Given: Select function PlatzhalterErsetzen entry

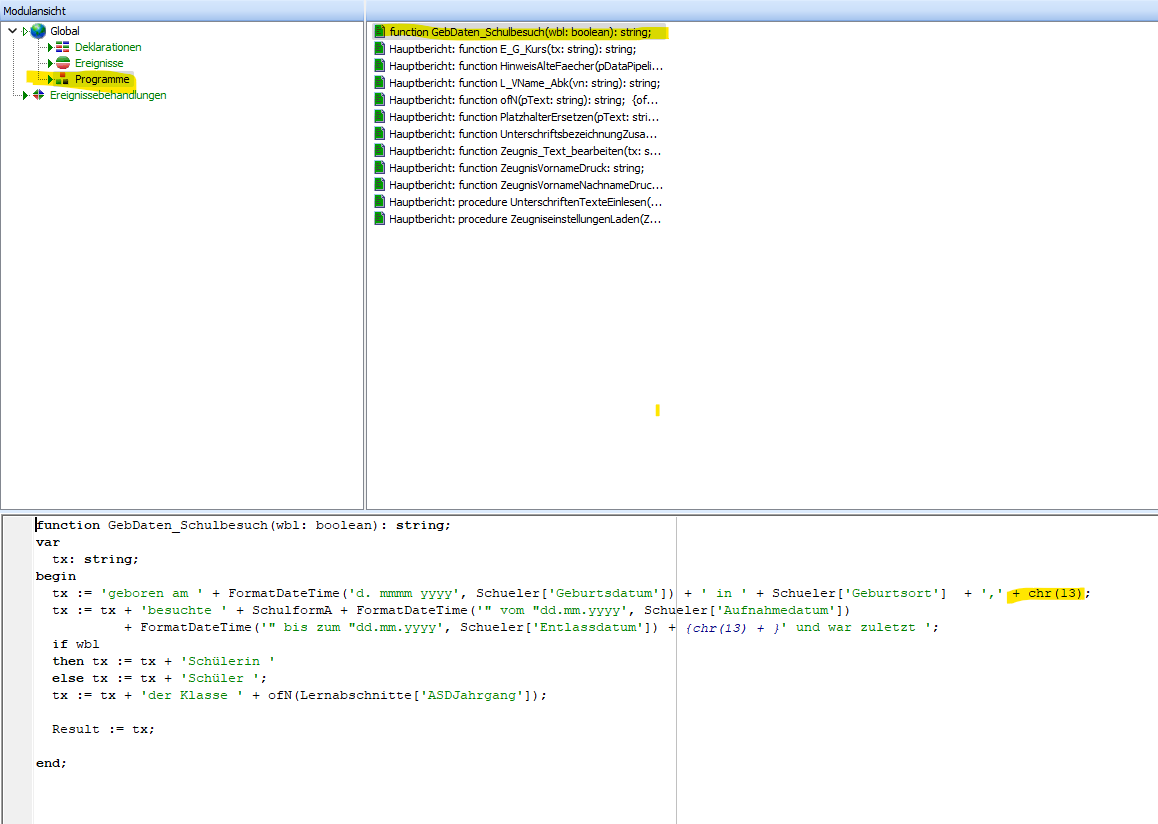Looking at the screenshot, I should coord(524,117).
